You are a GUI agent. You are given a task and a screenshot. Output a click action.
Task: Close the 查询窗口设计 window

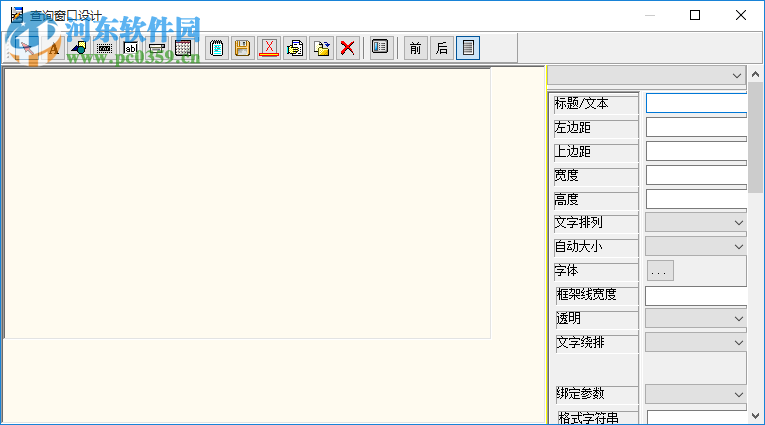click(741, 15)
